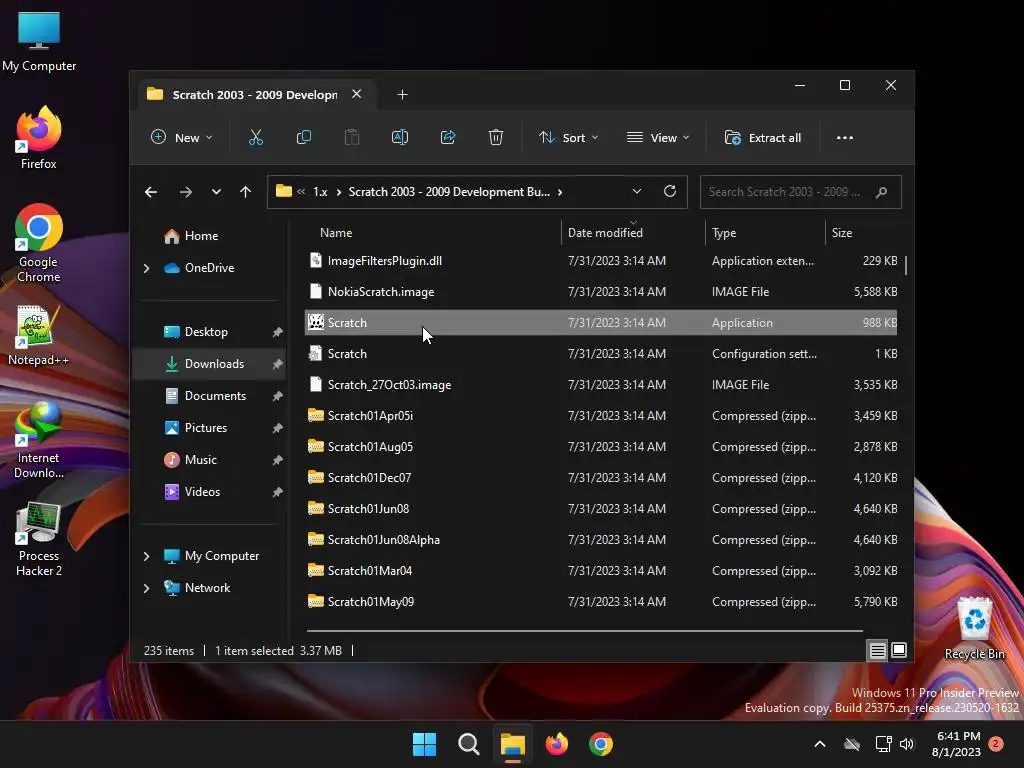Open Documents in quick access
The width and height of the screenshot is (1024, 768).
point(215,396)
